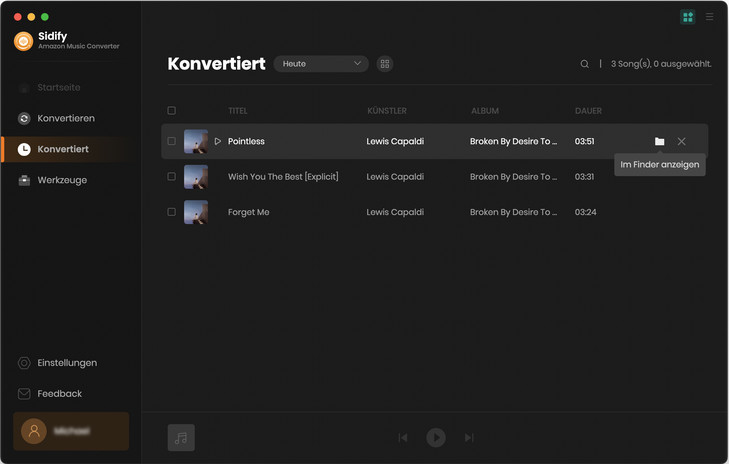Click artist Lewis Capaldi in Pointless row
729x464 pixels.
395,141
